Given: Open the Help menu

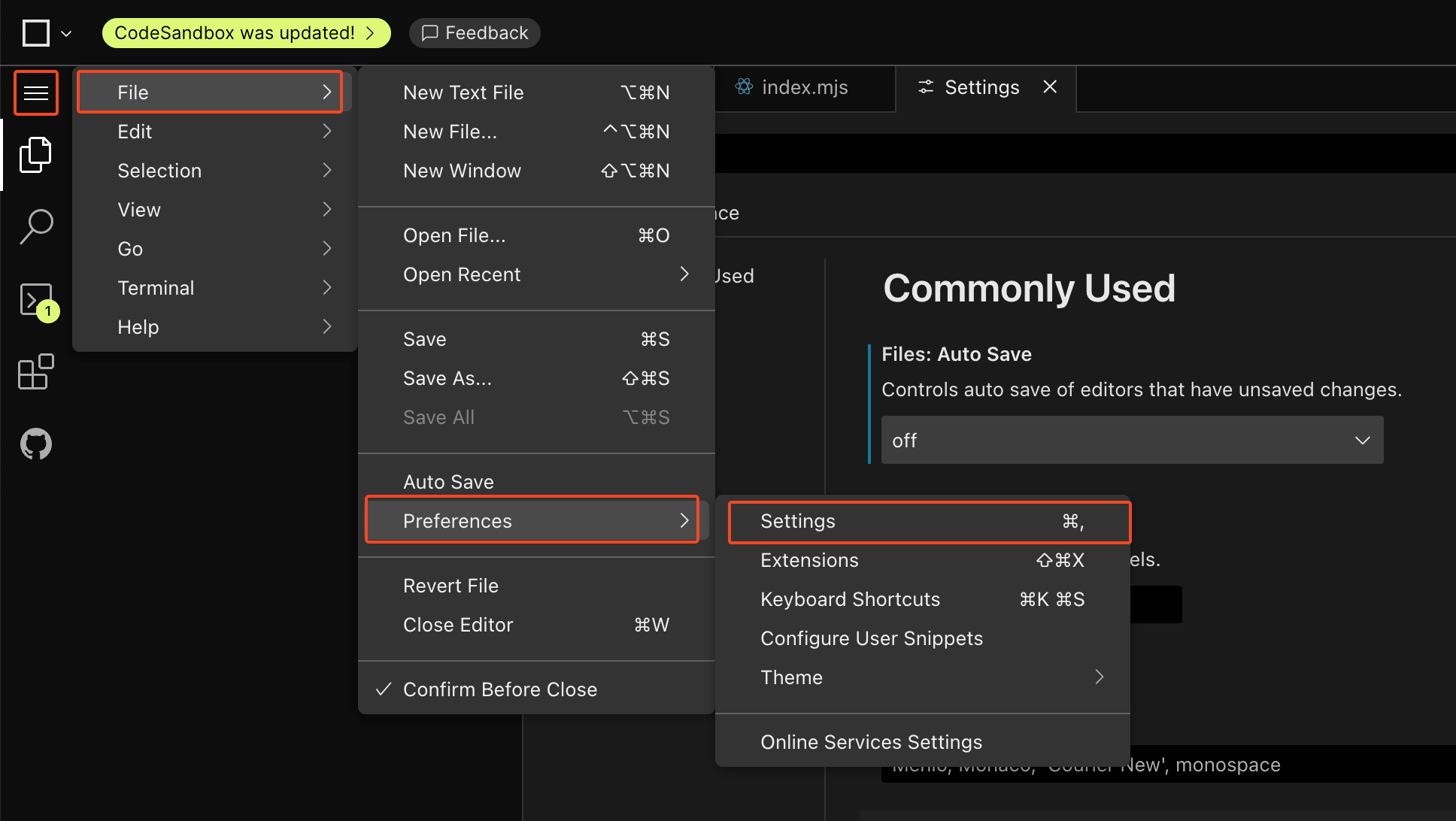Looking at the screenshot, I should pos(215,327).
